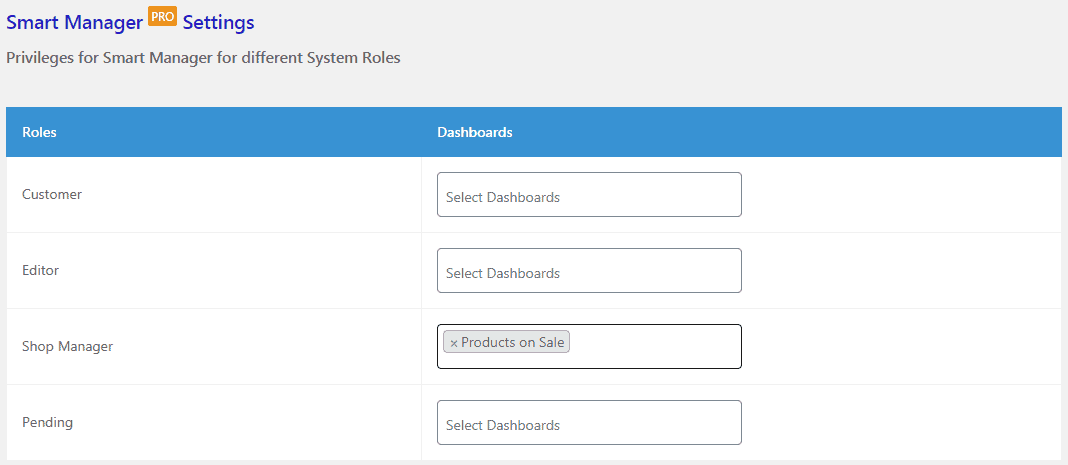Image resolution: width=1068 pixels, height=465 pixels.
Task: Click the orange PRO badge
Action: pyautogui.click(x=162, y=16)
